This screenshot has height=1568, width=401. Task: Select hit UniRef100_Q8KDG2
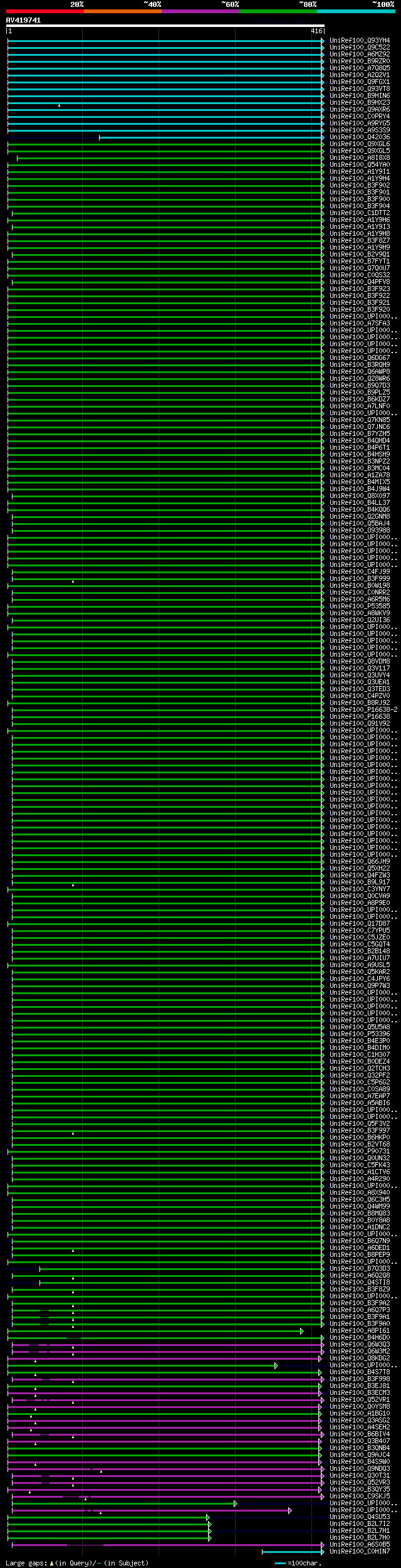pos(360,1359)
